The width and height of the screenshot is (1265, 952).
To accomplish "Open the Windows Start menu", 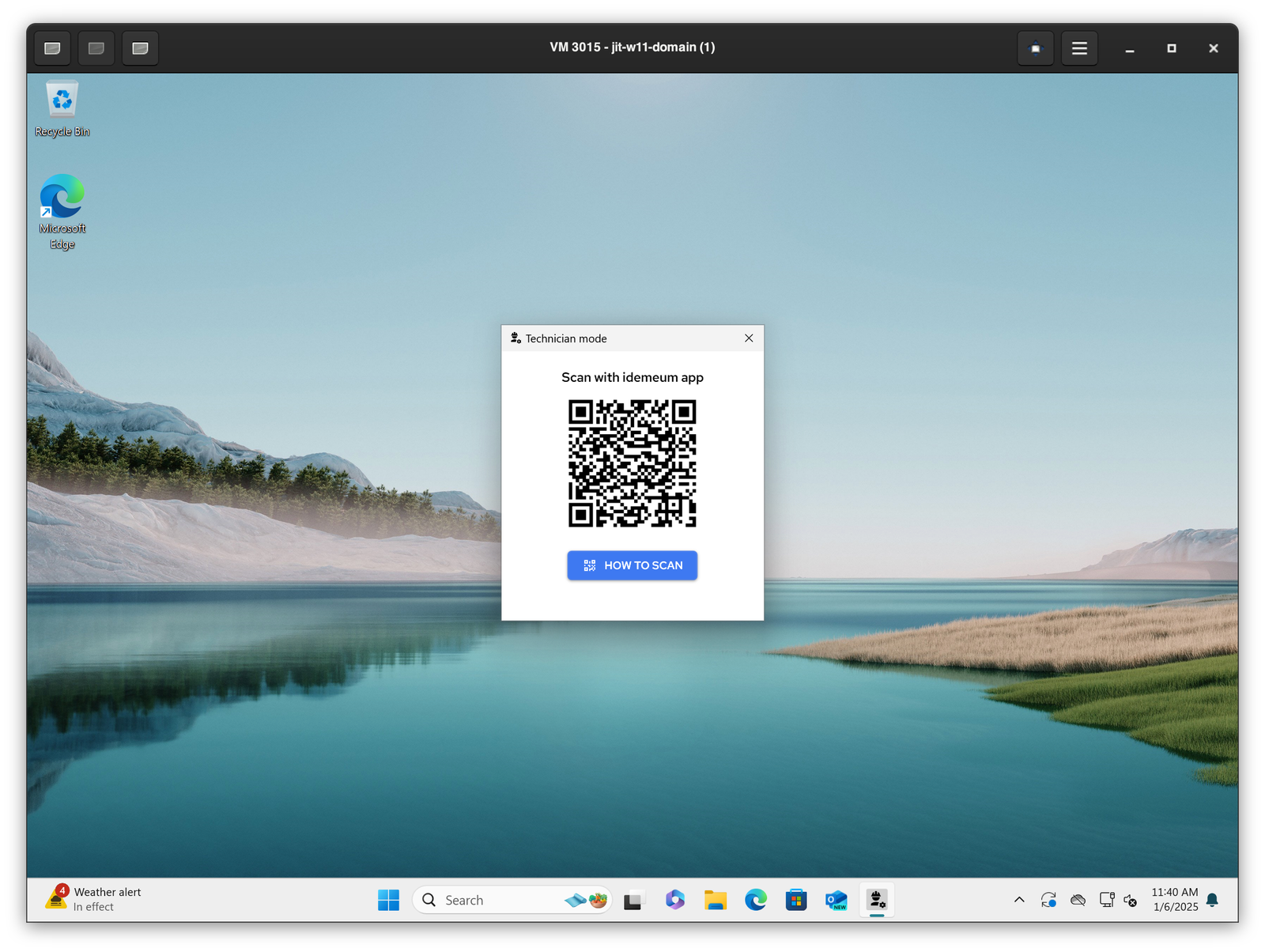I will tap(388, 900).
